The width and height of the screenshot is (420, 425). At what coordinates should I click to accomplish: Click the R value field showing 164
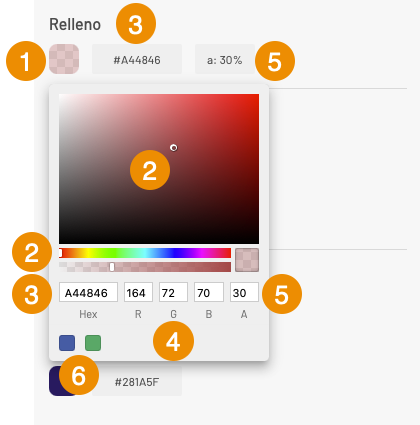(x=138, y=292)
